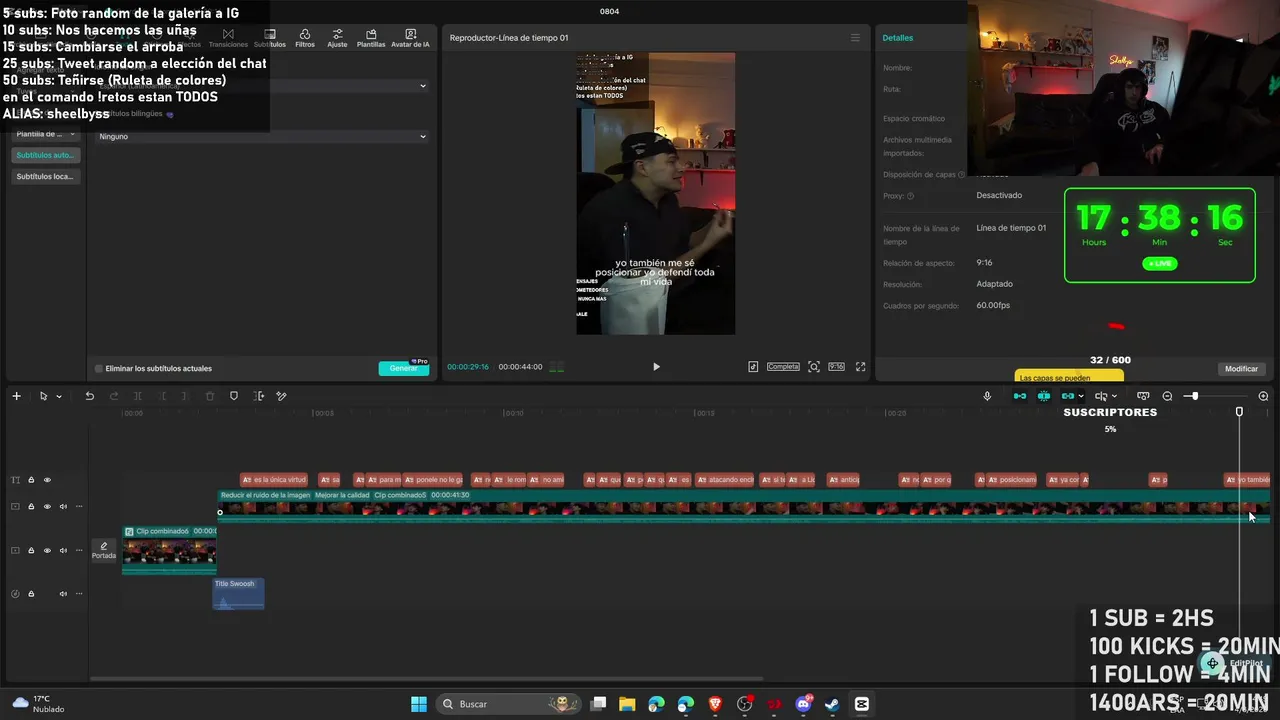Select the Title Swoosh audio clip
This screenshot has width=1280, height=720.
click(x=238, y=594)
